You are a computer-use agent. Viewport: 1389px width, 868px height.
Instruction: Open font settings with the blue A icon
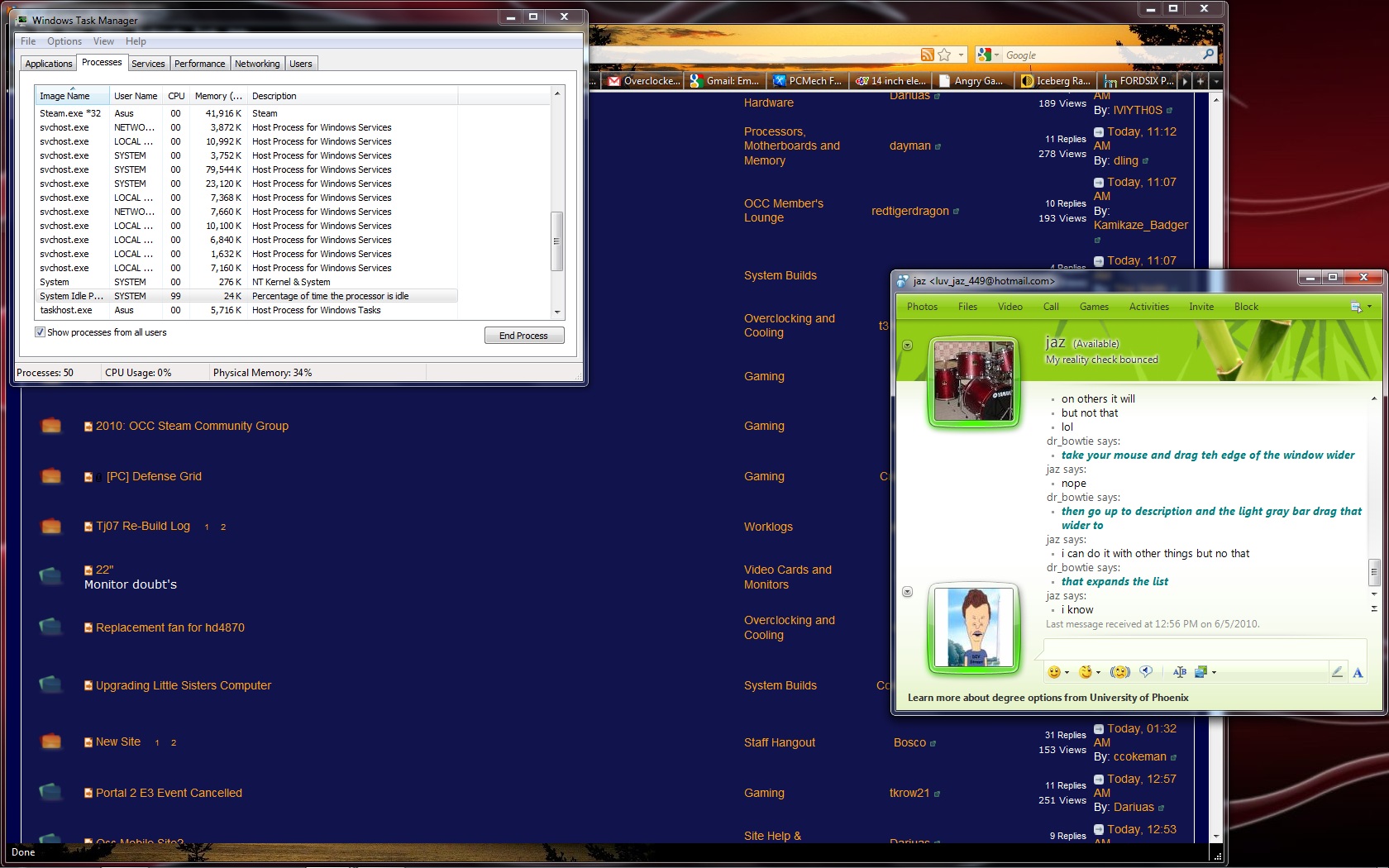(1358, 672)
